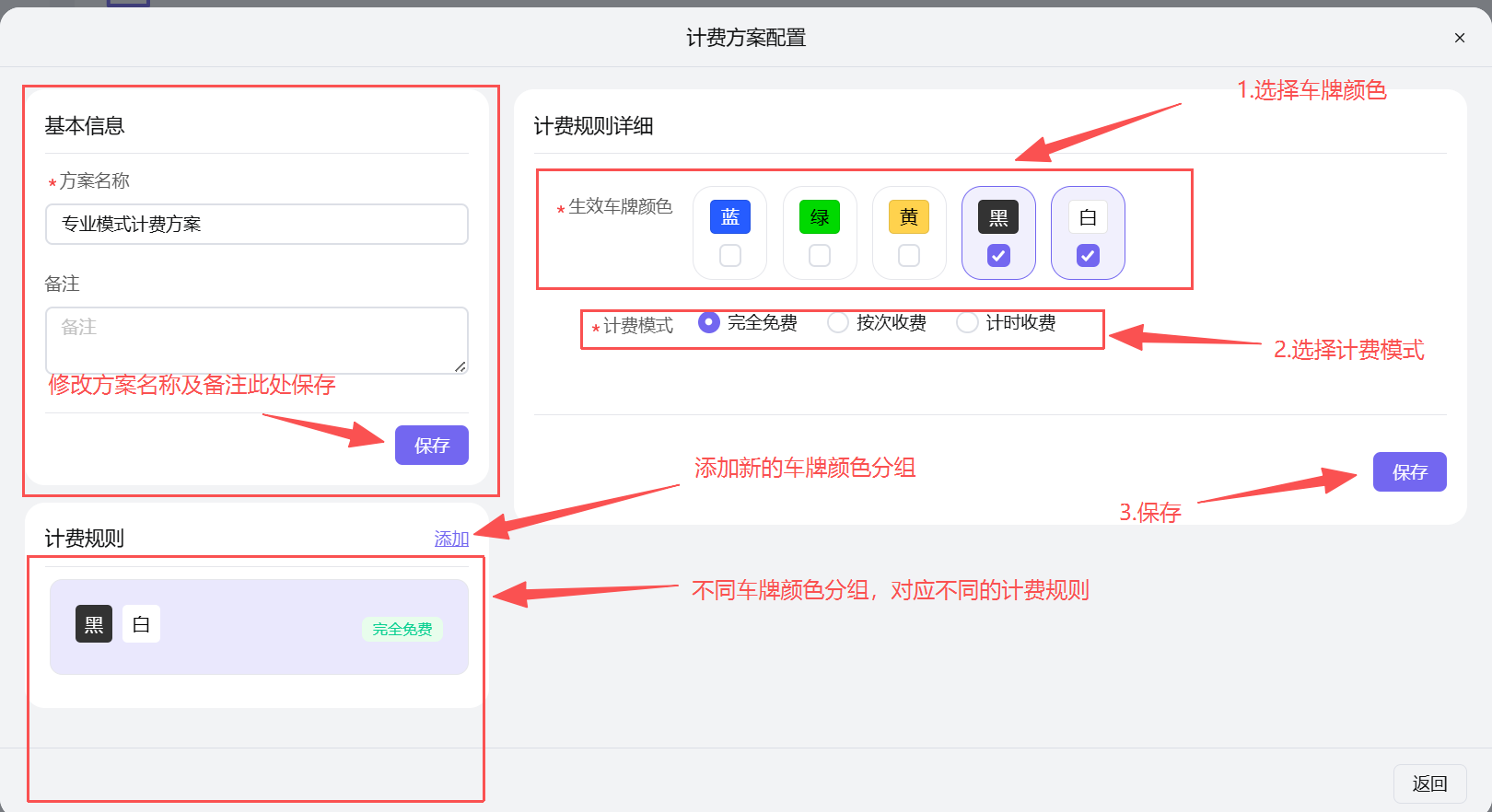Click the 计费模式 label
1492x812 pixels.
pos(638,326)
